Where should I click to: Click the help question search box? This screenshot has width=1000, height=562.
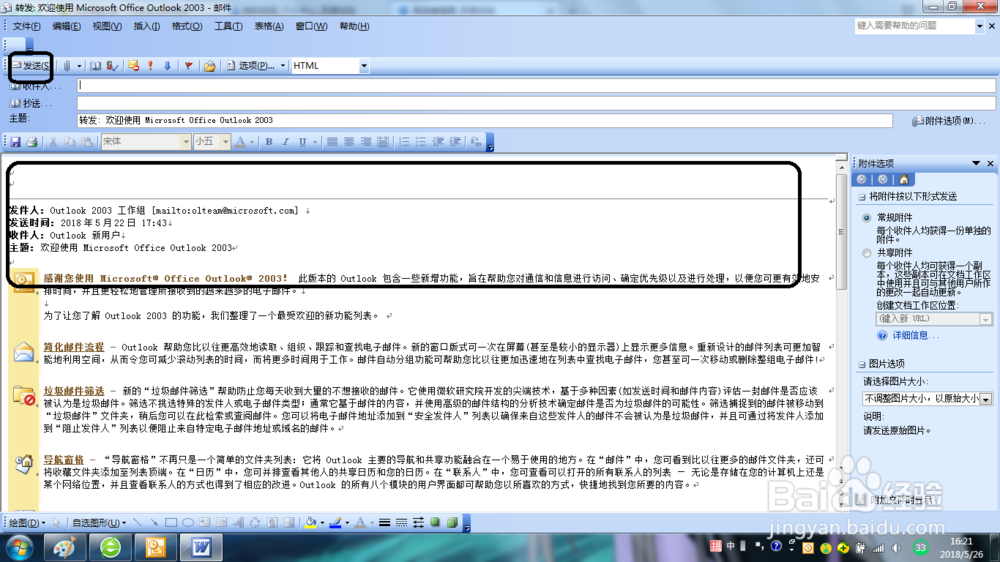pyautogui.click(x=915, y=26)
